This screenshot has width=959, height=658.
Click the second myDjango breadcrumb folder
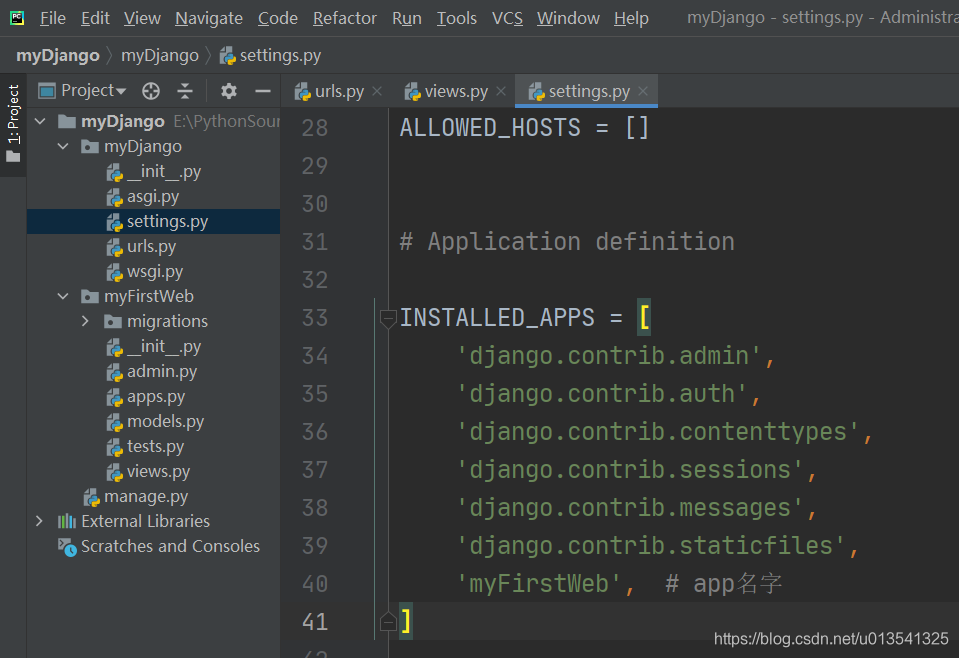point(160,56)
